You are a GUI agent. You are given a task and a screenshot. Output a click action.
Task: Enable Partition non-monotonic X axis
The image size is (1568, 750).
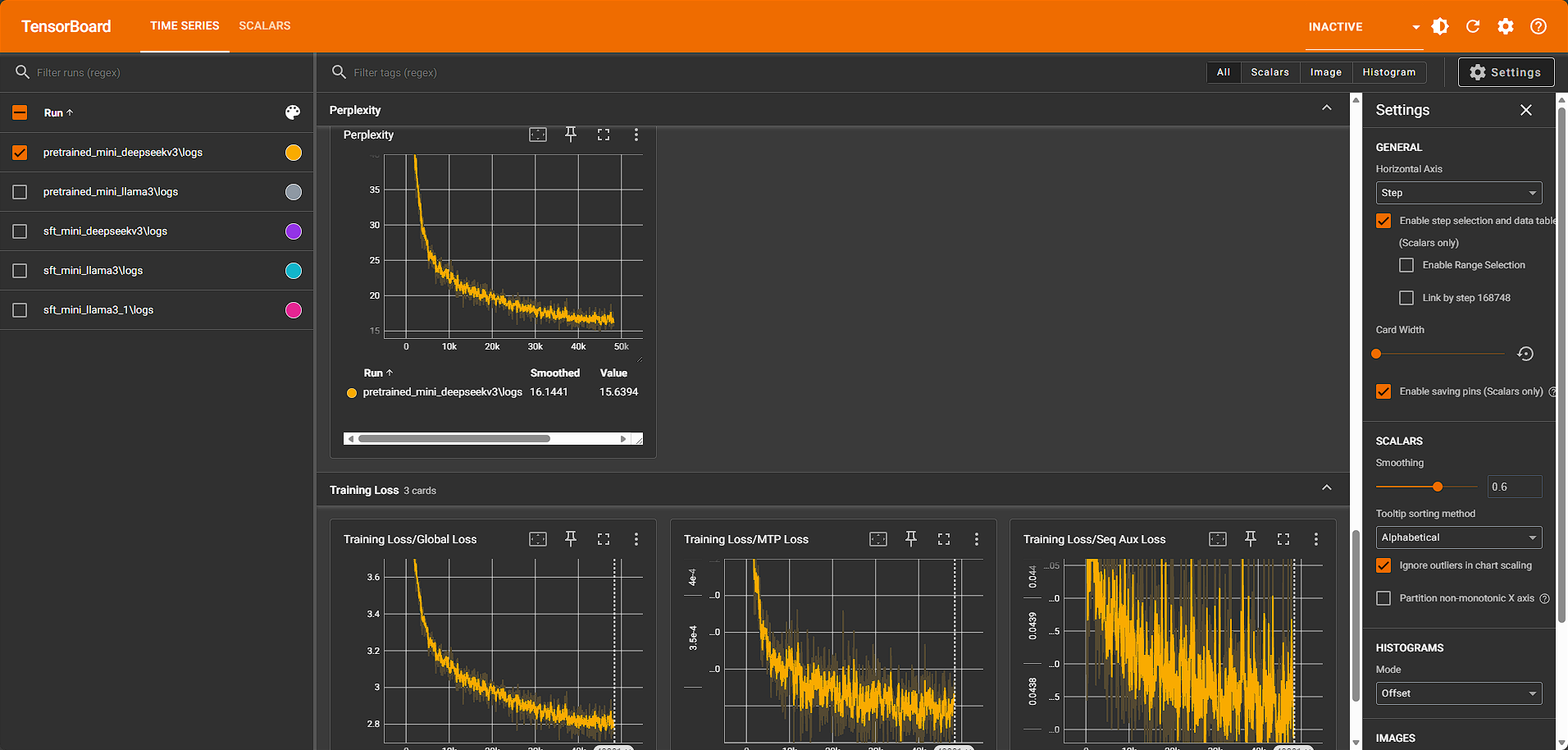1383,598
